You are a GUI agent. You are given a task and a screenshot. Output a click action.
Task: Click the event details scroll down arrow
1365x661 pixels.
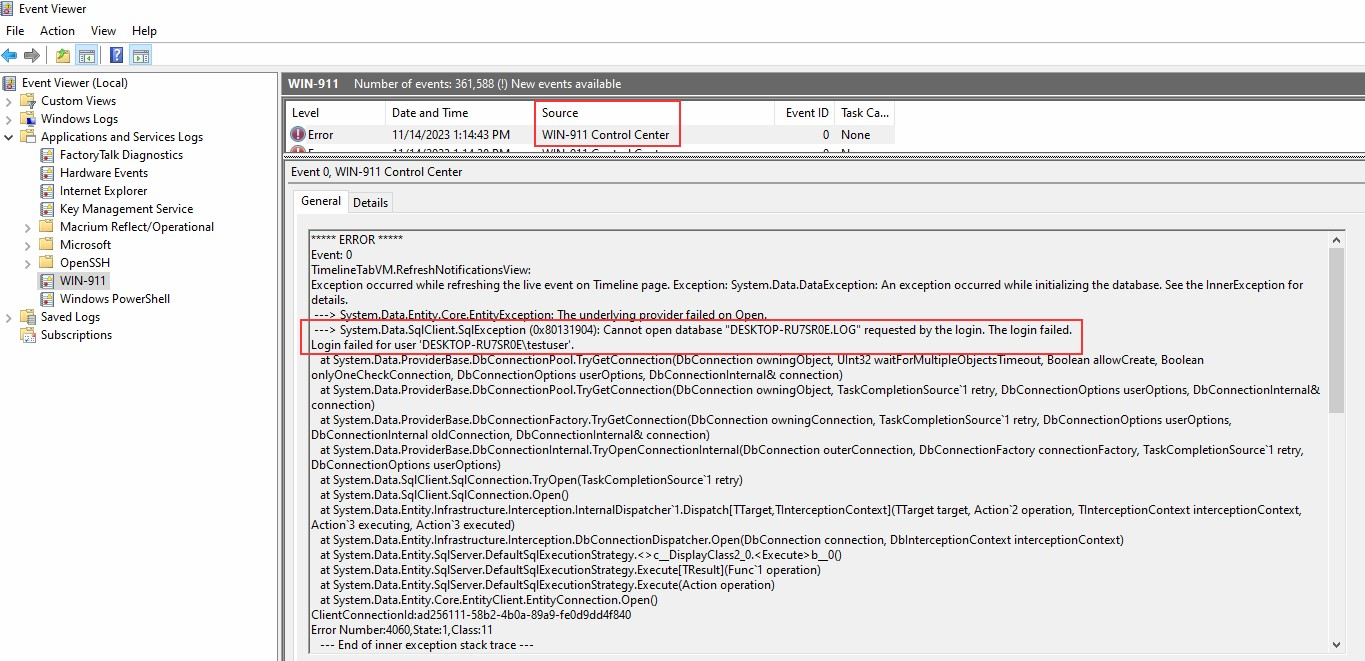click(1336, 647)
